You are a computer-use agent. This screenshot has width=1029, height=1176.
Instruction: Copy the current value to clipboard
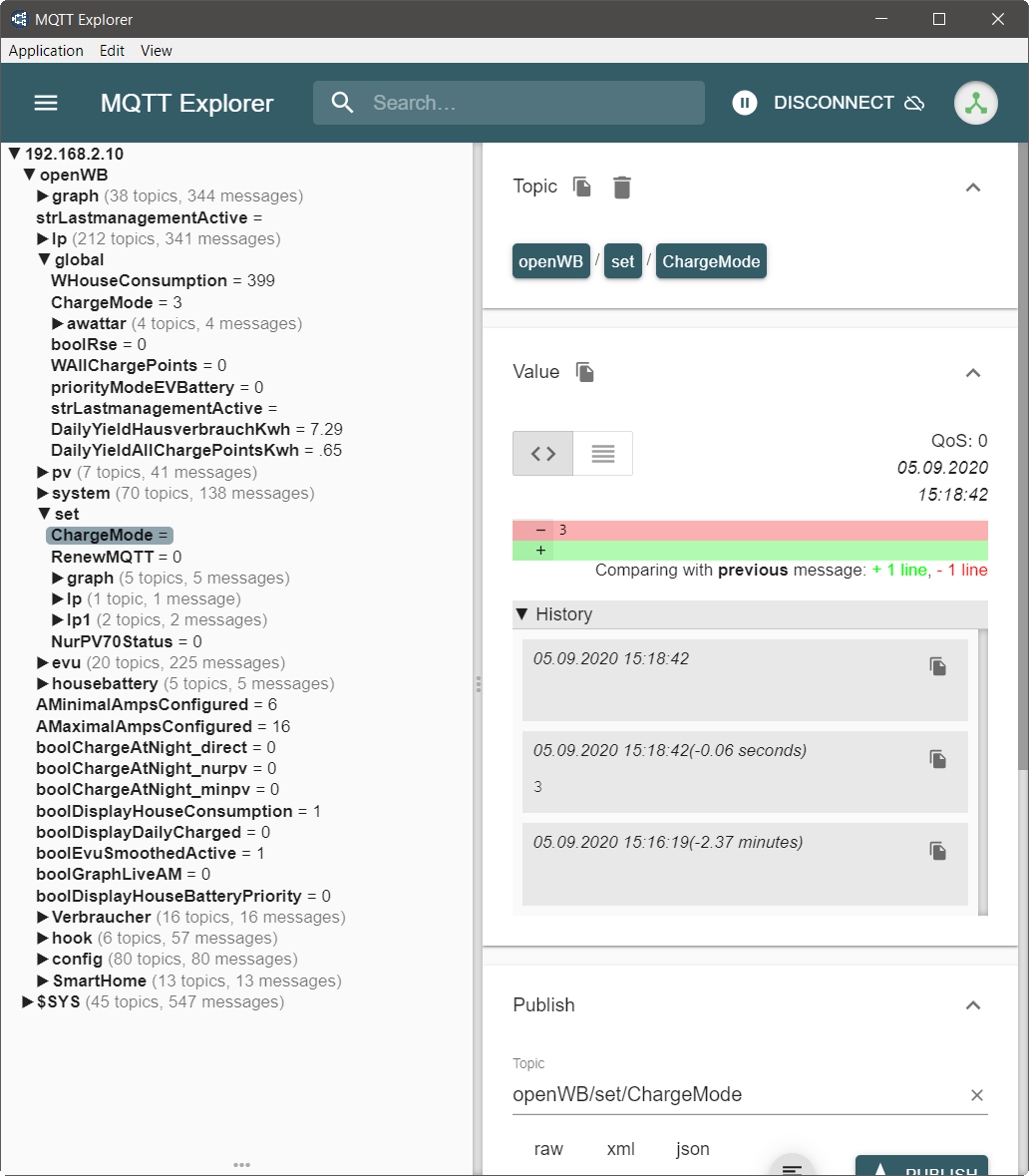click(585, 372)
